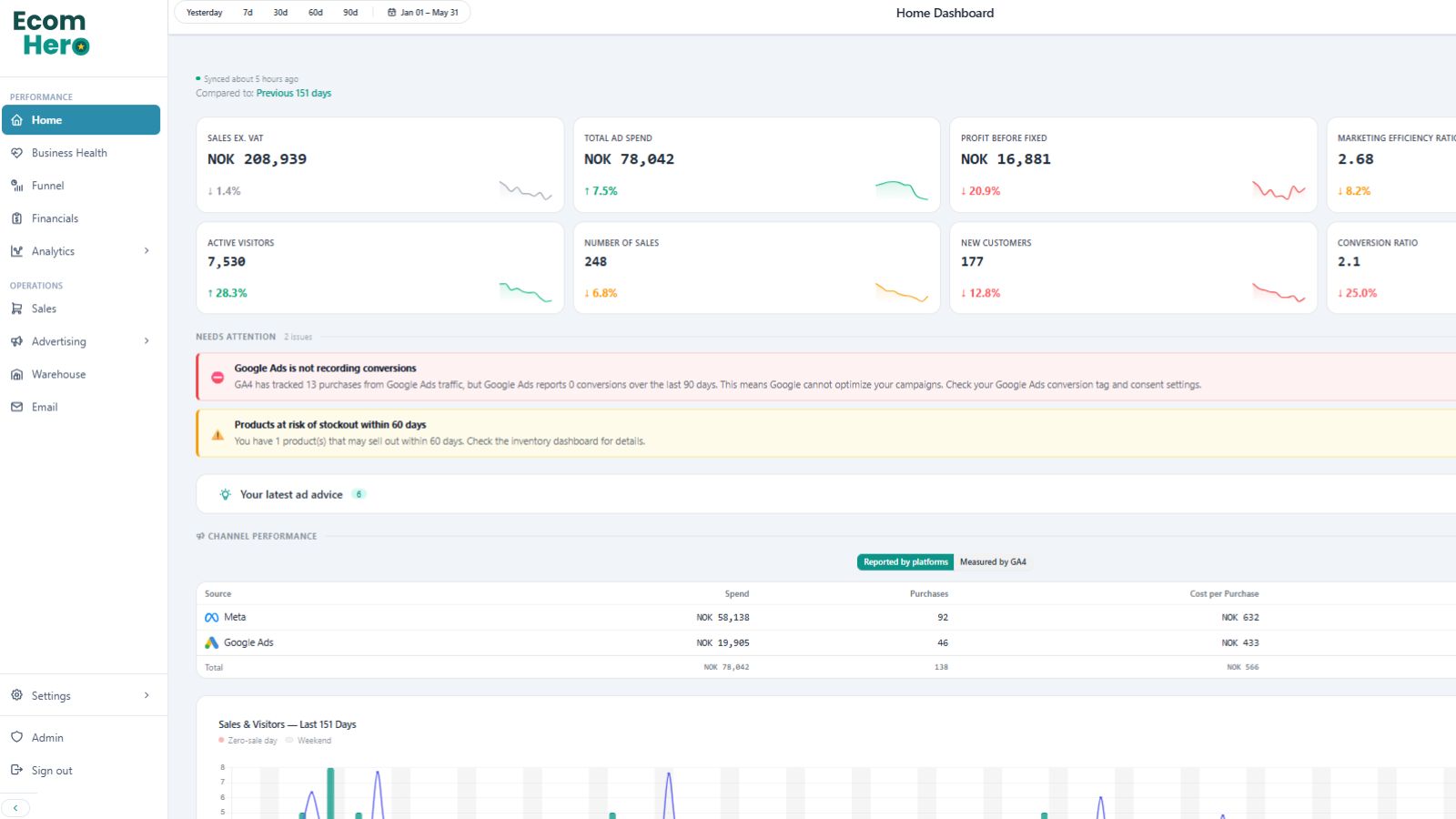1456x819 pixels.
Task: Switch to Reported by platforms view
Action: 905,562
